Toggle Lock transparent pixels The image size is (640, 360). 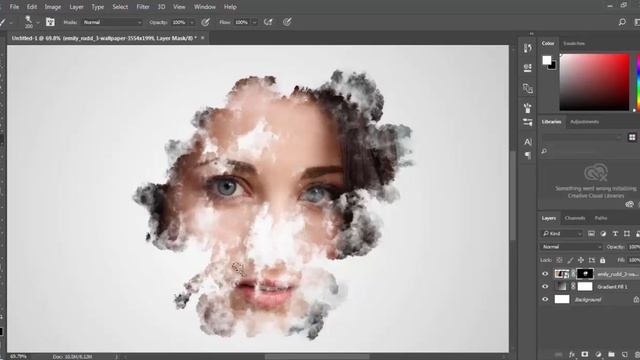(x=560, y=260)
